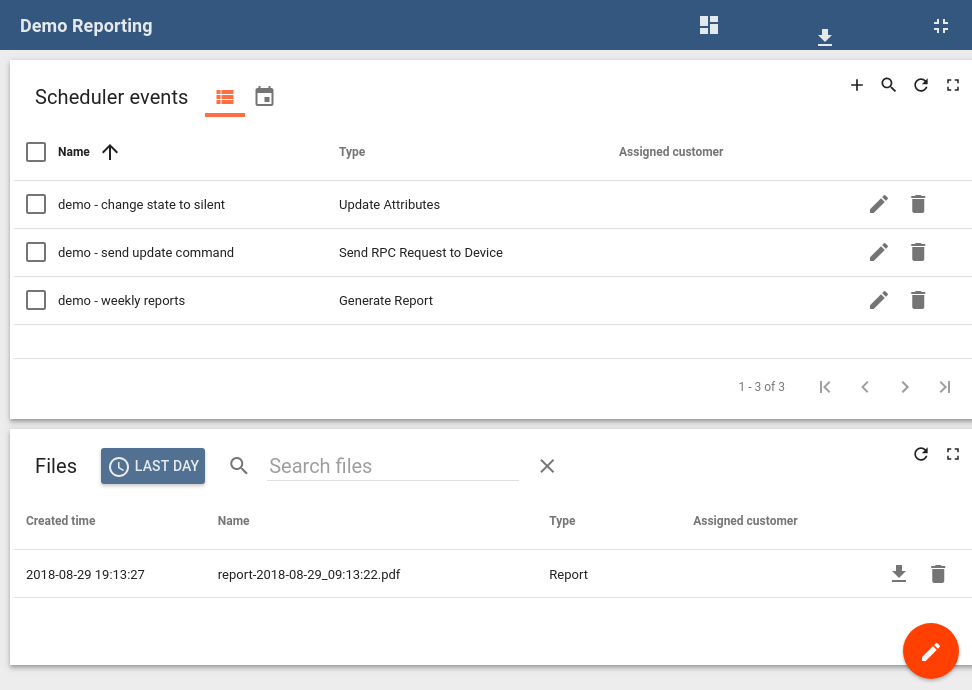Switch to list view tab
Image resolution: width=972 pixels, height=690 pixels.
(x=225, y=97)
